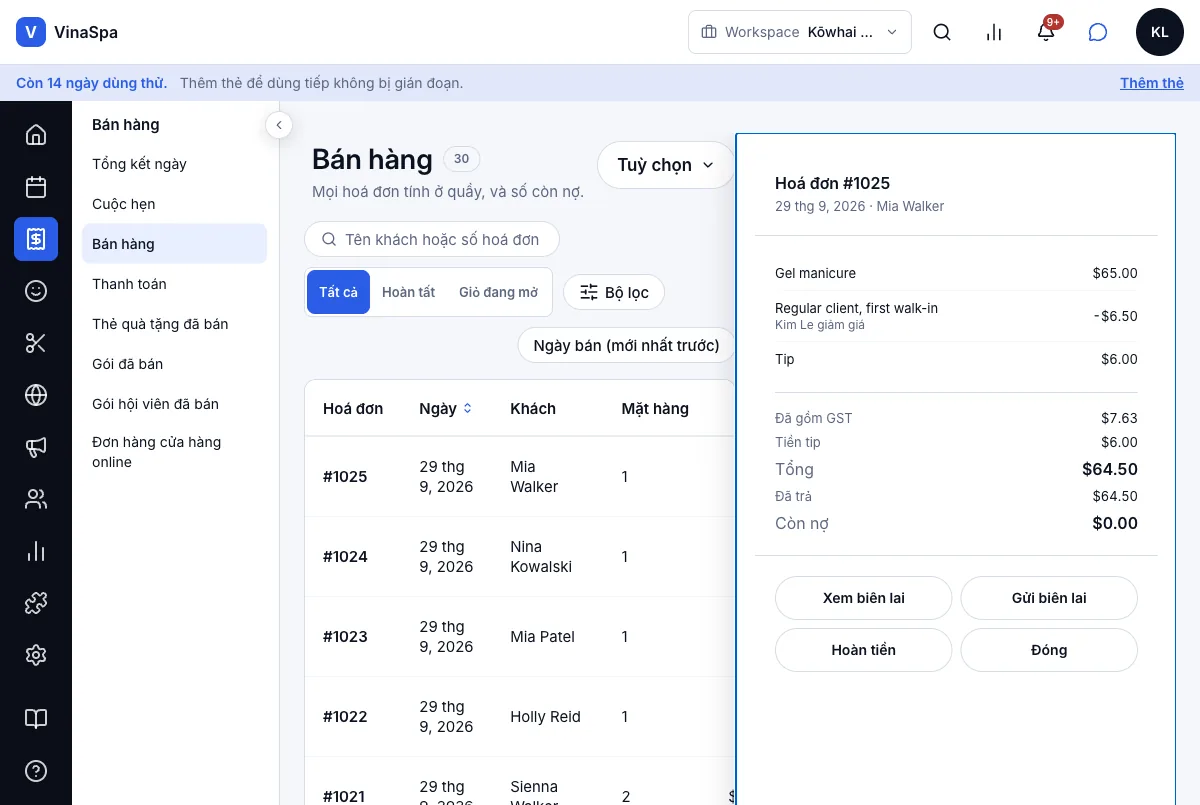Click the 'Hoàn tiền' button
This screenshot has width=1200, height=805.
tap(863, 650)
